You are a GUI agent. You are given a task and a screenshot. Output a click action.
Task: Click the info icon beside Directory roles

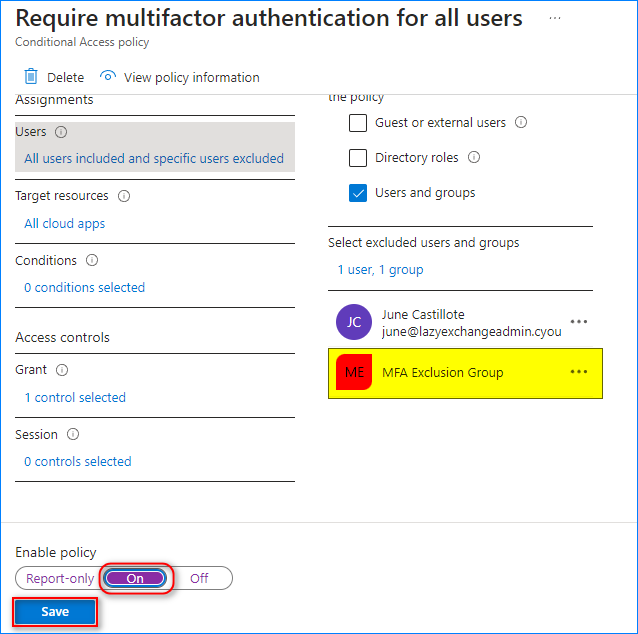(474, 157)
